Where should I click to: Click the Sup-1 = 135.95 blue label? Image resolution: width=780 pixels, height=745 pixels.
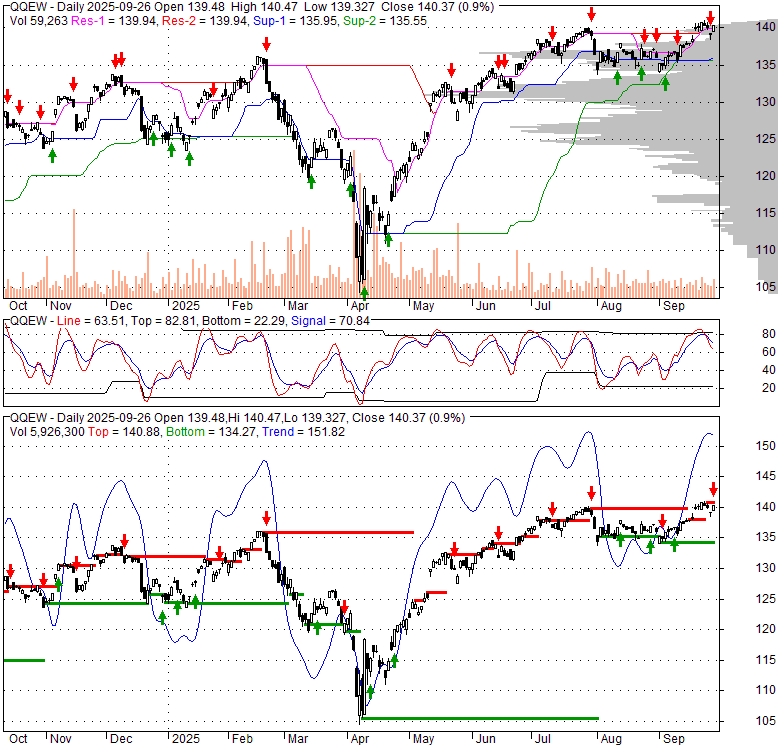pyautogui.click(x=295, y=20)
